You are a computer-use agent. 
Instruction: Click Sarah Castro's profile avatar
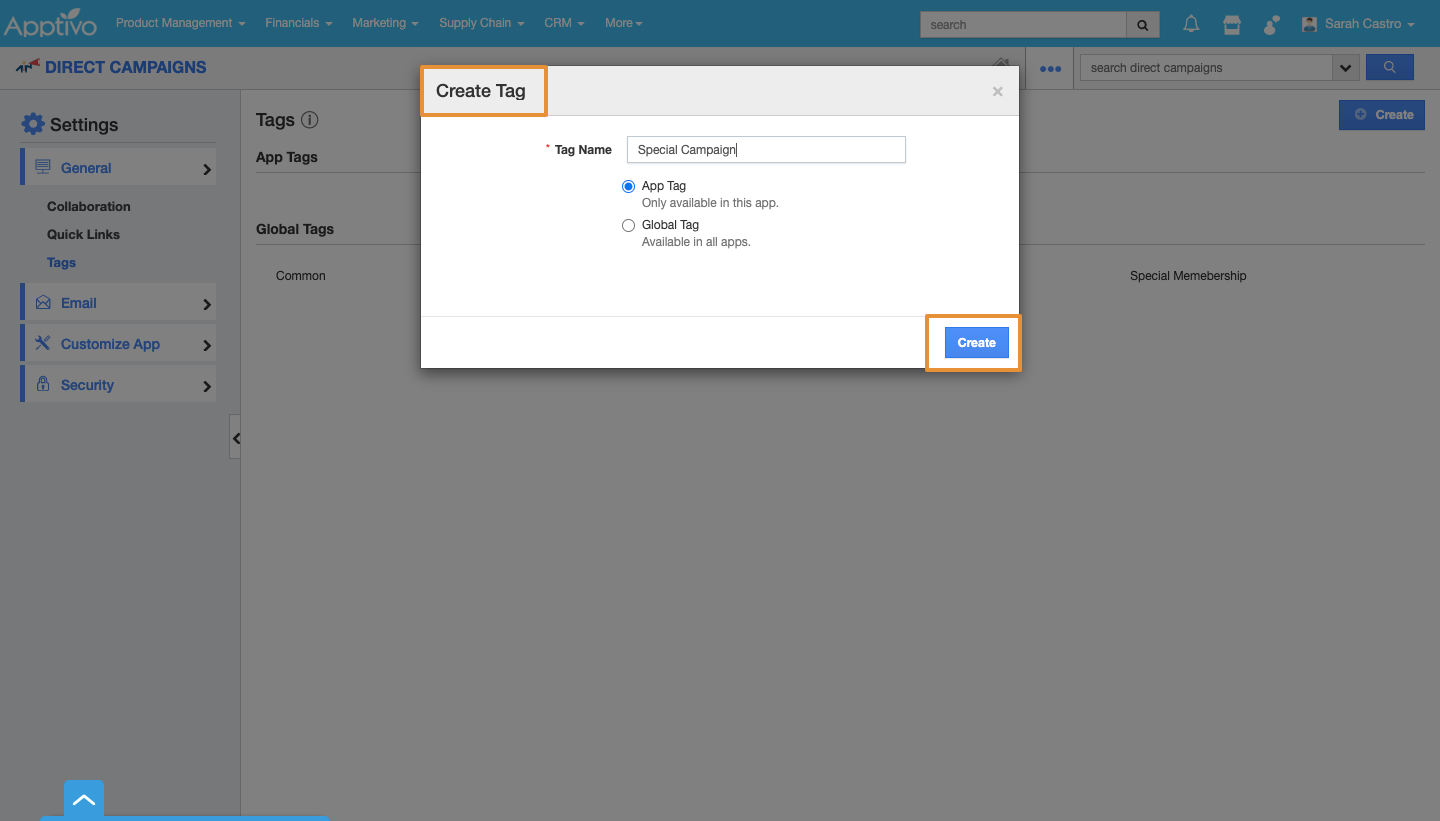(x=1309, y=23)
